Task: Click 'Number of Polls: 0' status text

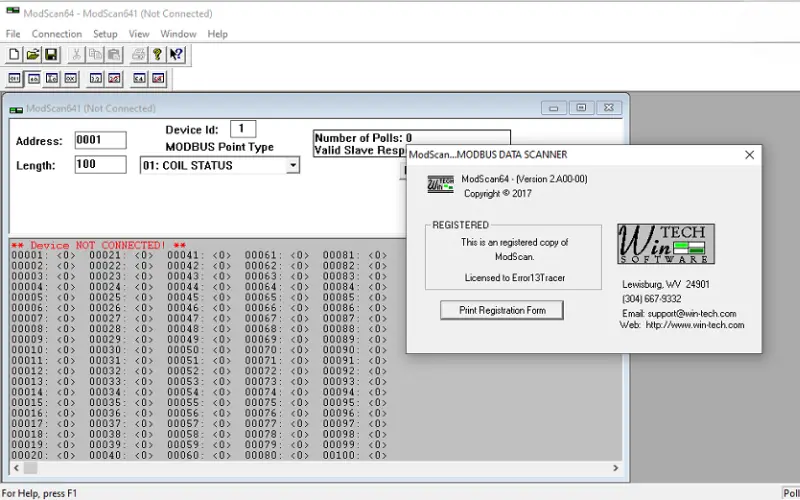Action: click(363, 138)
